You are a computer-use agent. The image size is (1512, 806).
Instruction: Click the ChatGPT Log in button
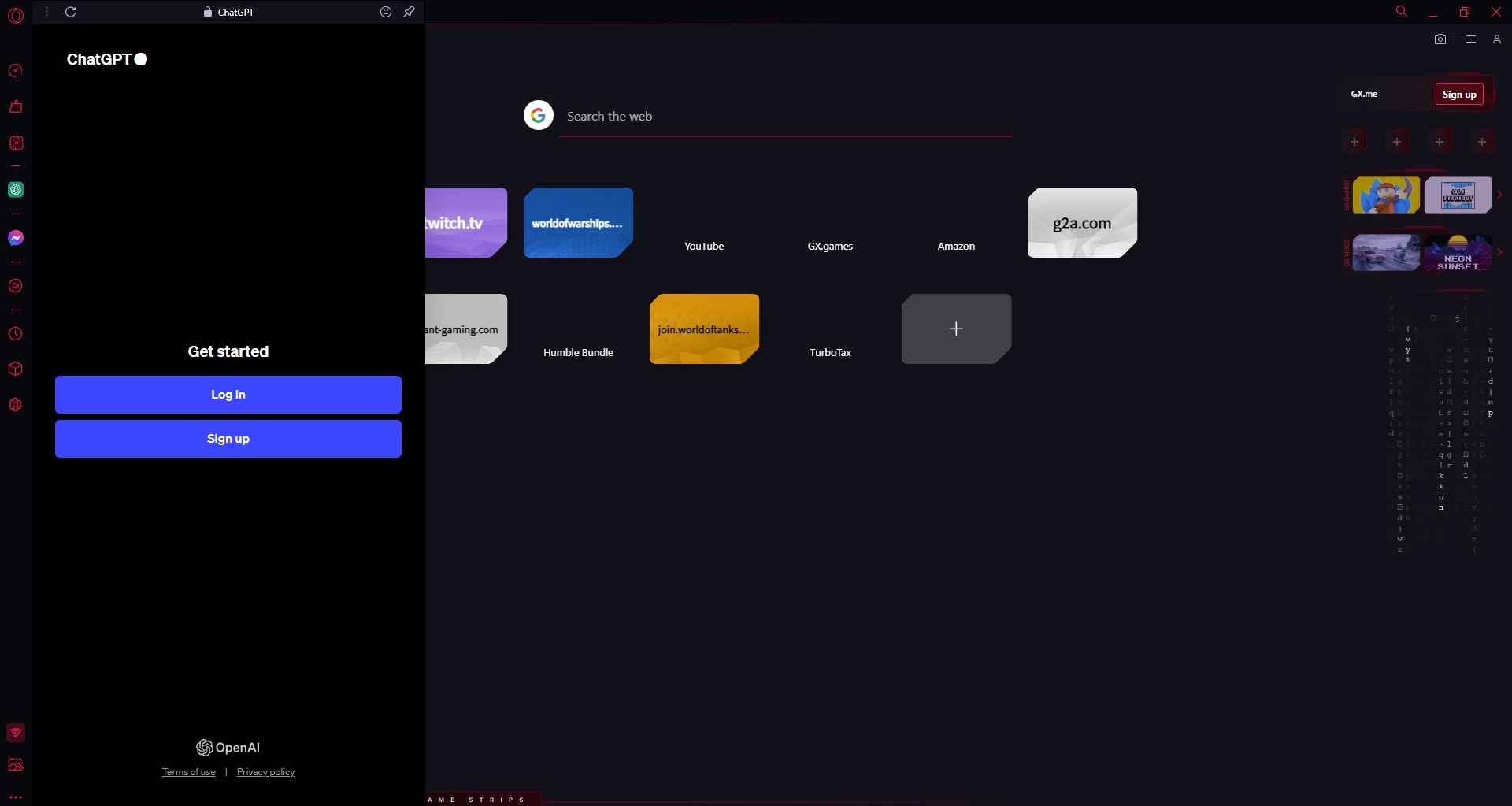(x=228, y=395)
